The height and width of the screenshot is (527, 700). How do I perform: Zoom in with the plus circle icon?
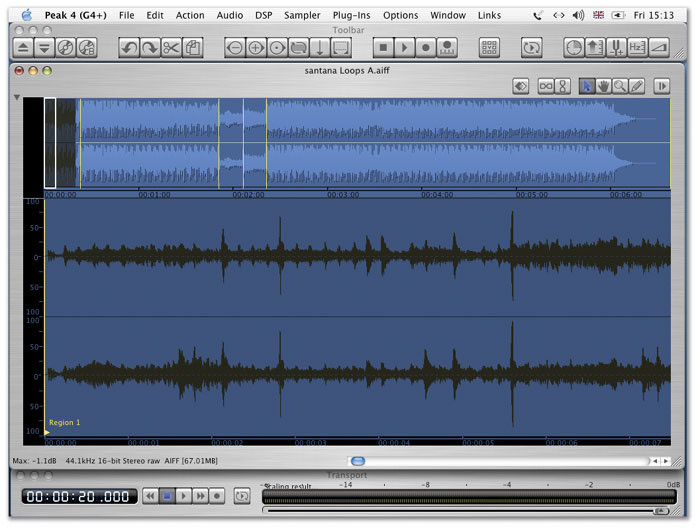point(256,48)
